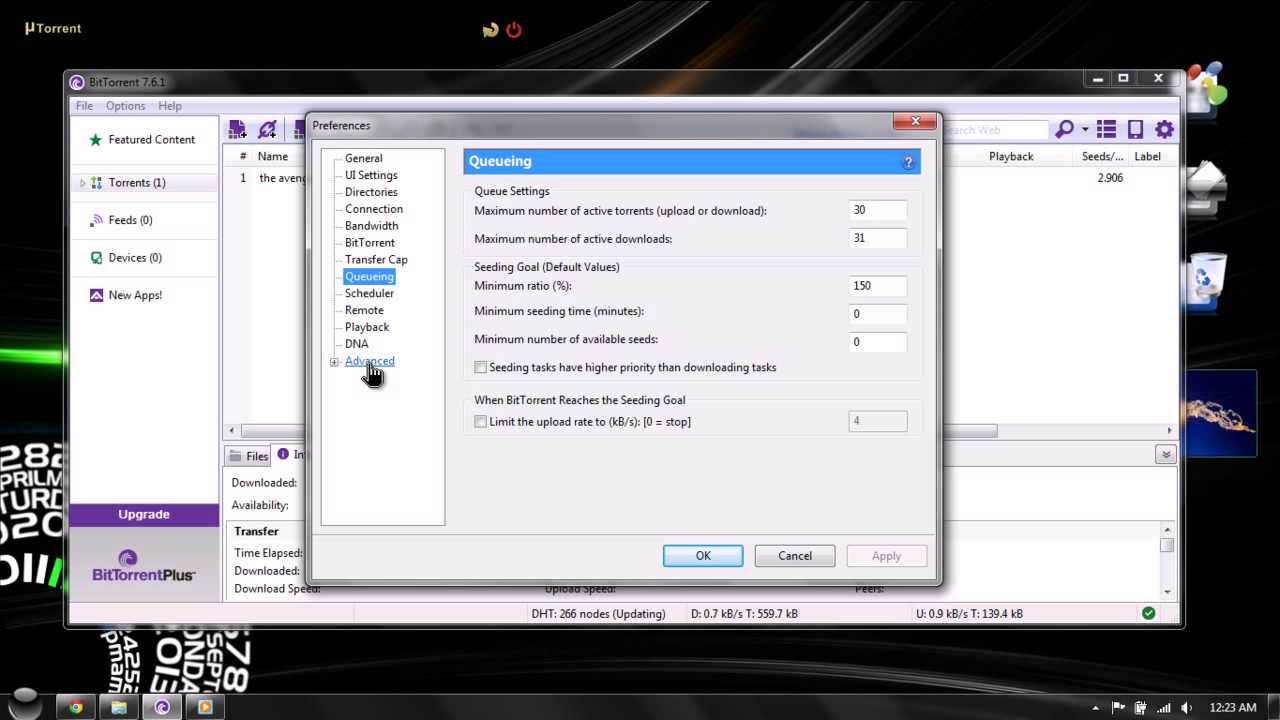Select Transfer Cap in Preferences tree

[x=376, y=260]
